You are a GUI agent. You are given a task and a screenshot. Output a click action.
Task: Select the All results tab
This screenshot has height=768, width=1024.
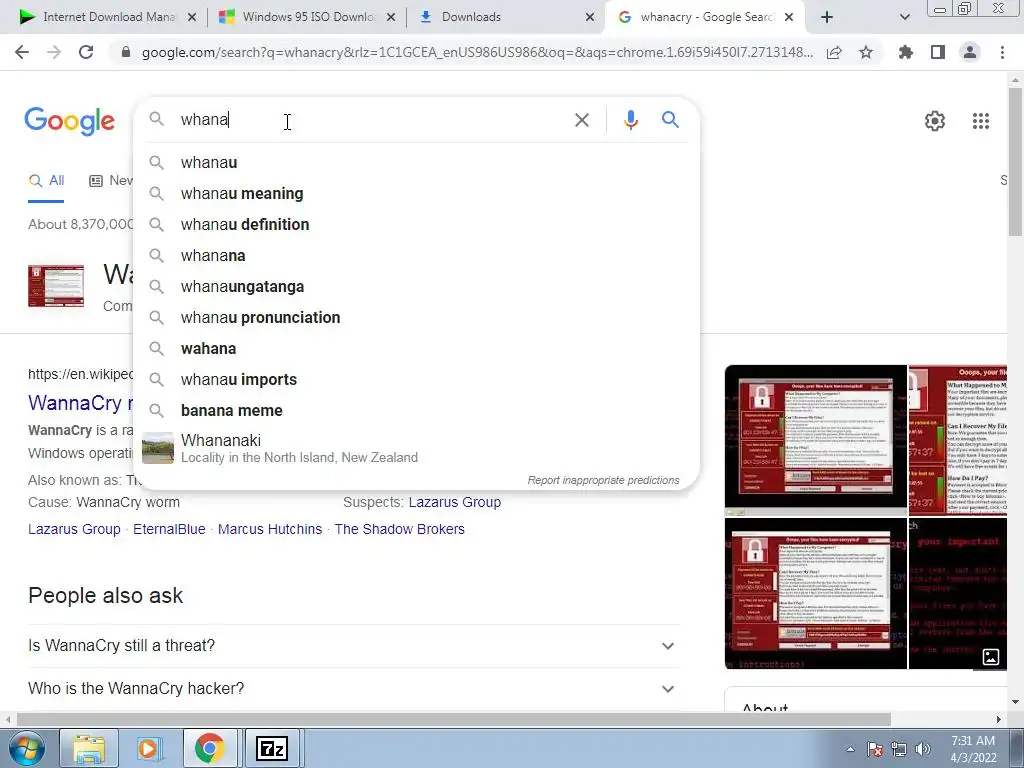pyautogui.click(x=46, y=181)
